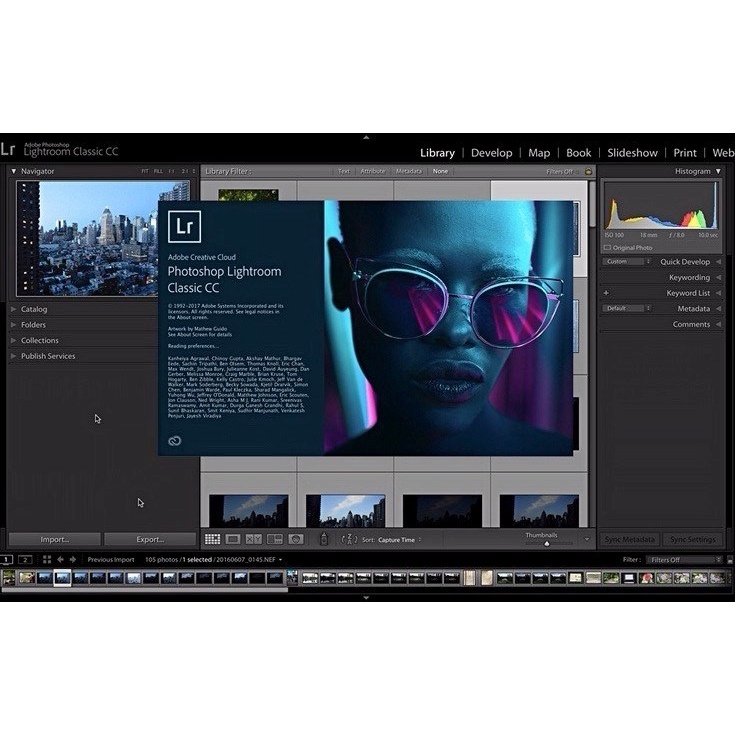This screenshot has height=735, width=735.
Task: Set Navigator zoom to 2:1
Action: coord(185,172)
